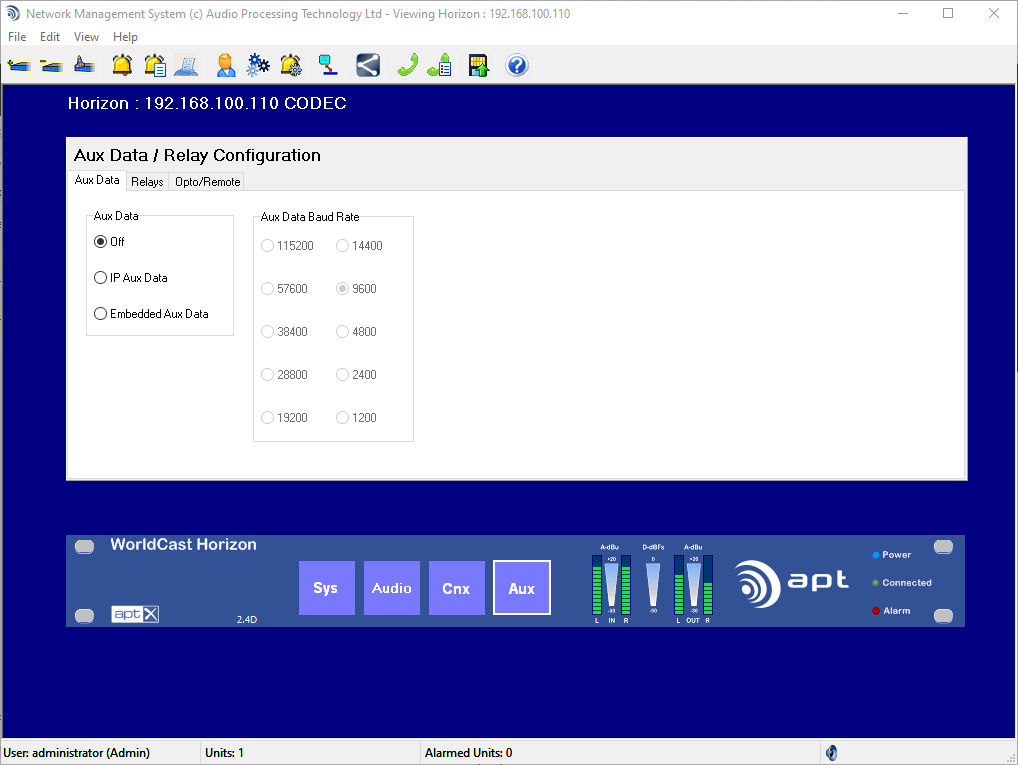Screen dimensions: 1018x765
Task: Choose the 1200 baud rate
Action: (356, 418)
